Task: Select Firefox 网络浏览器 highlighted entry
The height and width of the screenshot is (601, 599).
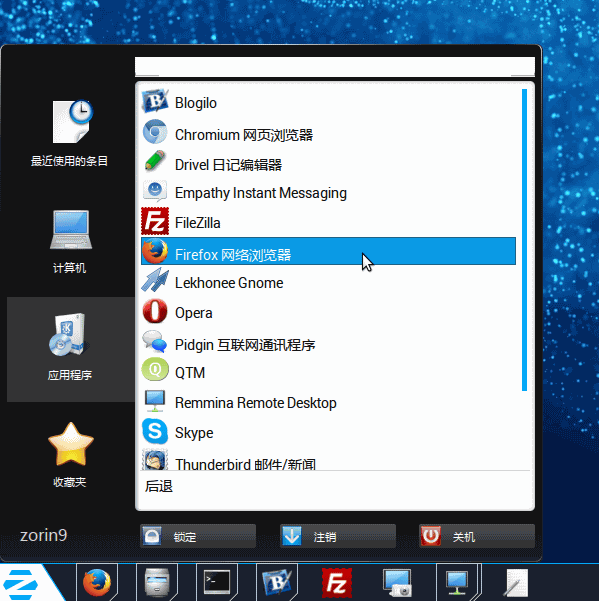Action: (328, 251)
